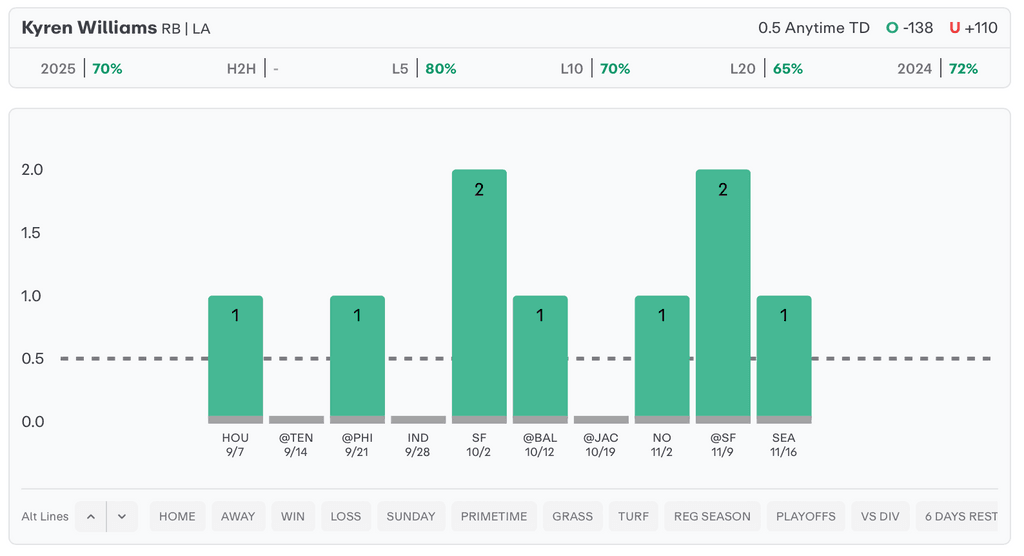Click the Over -138 odds
The height and width of the screenshot is (556, 1024).
[909, 28]
